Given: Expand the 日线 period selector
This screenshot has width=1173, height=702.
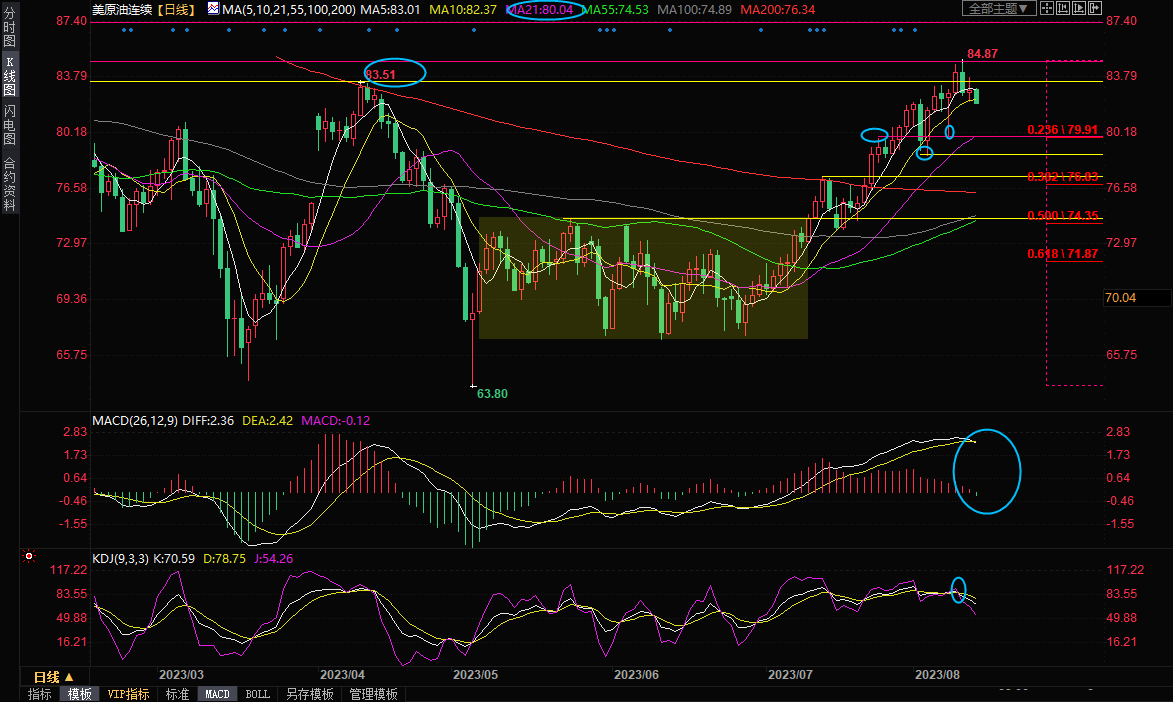Looking at the screenshot, I should pyautogui.click(x=54, y=677).
